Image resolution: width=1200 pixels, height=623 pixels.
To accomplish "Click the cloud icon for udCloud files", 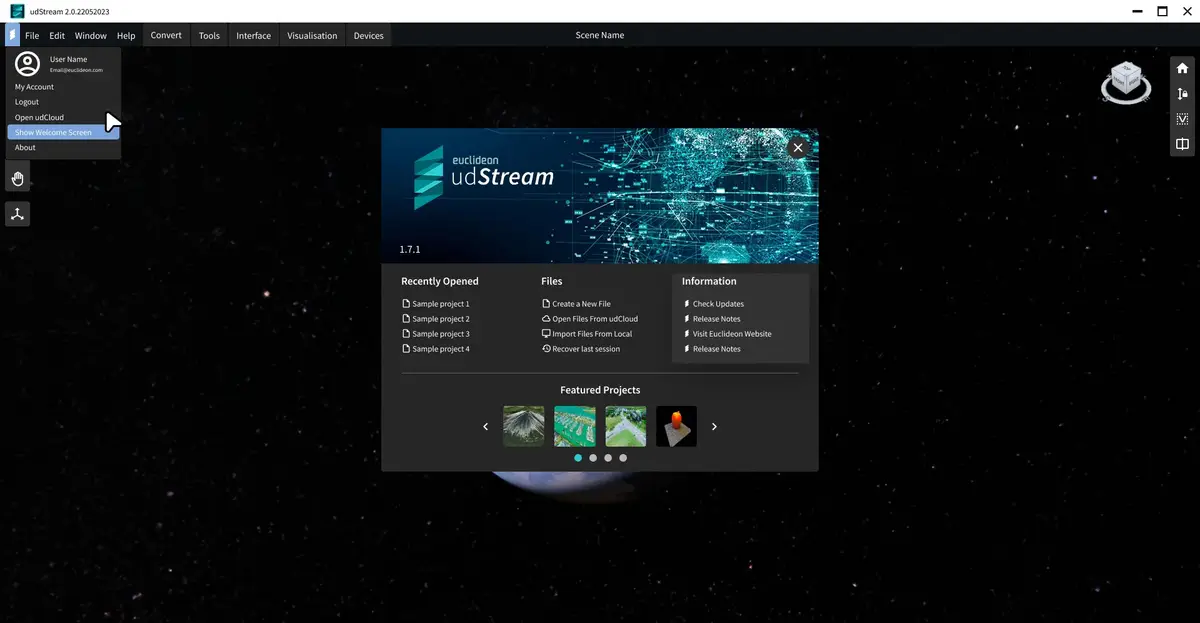I will coord(546,319).
